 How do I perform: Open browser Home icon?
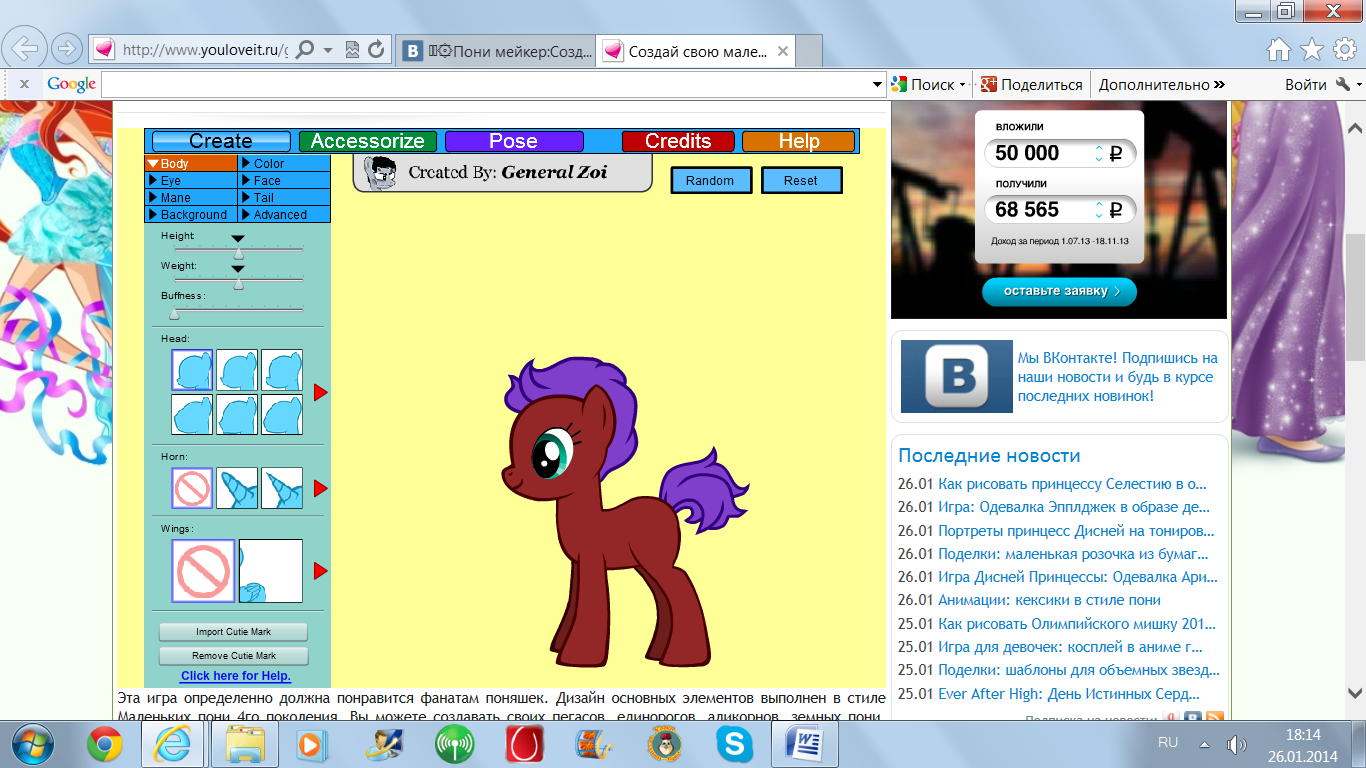pos(1279,49)
